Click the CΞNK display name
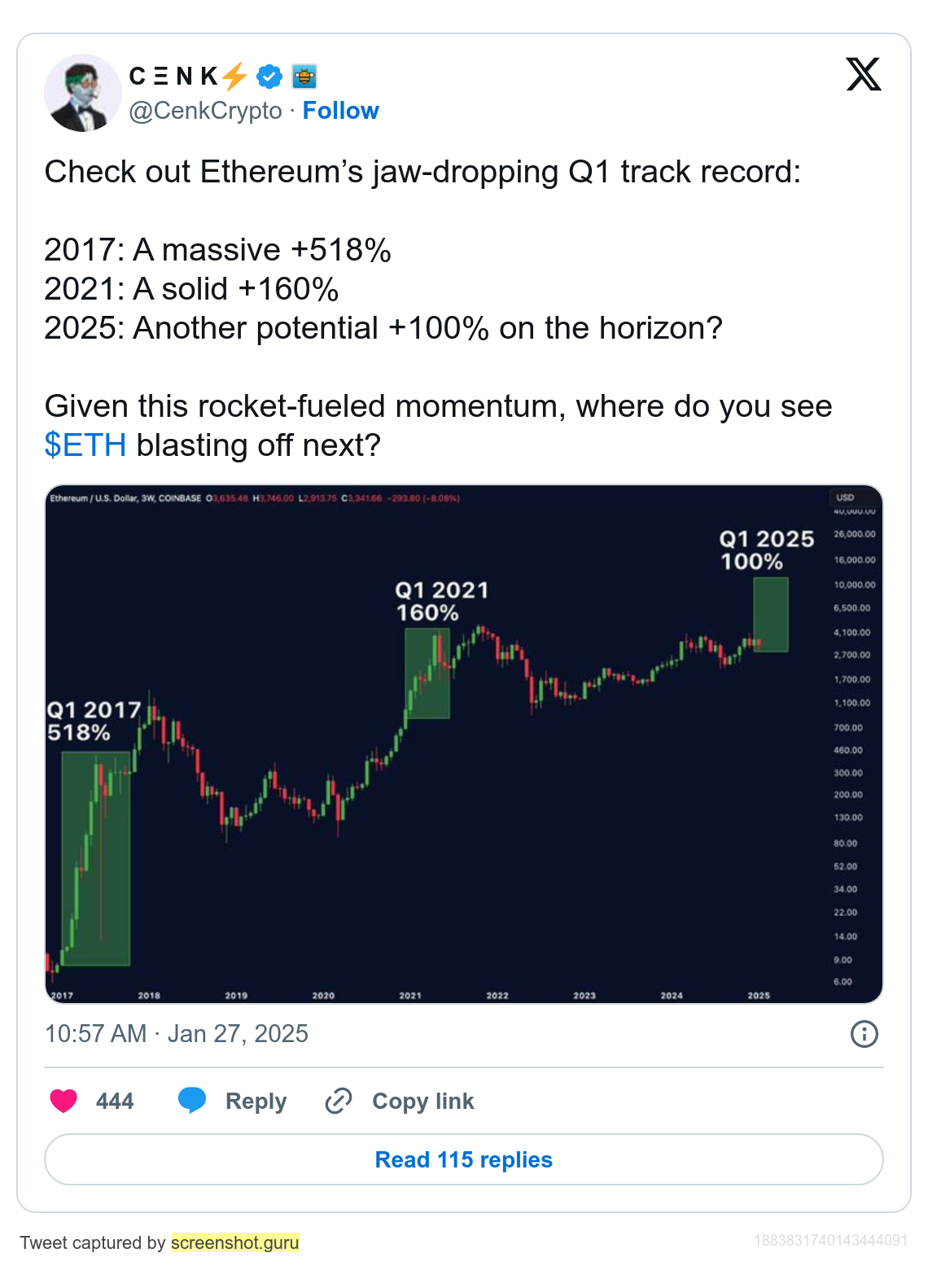Screen dimensions: 928x1288 tap(173, 77)
